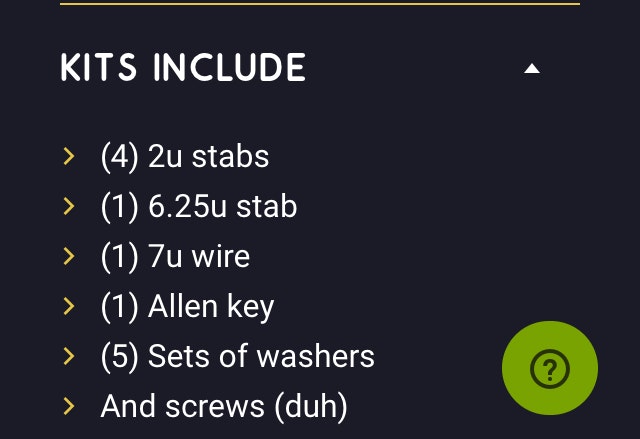Click the Kits Include heading
The width and height of the screenshot is (640, 439).
click(183, 68)
